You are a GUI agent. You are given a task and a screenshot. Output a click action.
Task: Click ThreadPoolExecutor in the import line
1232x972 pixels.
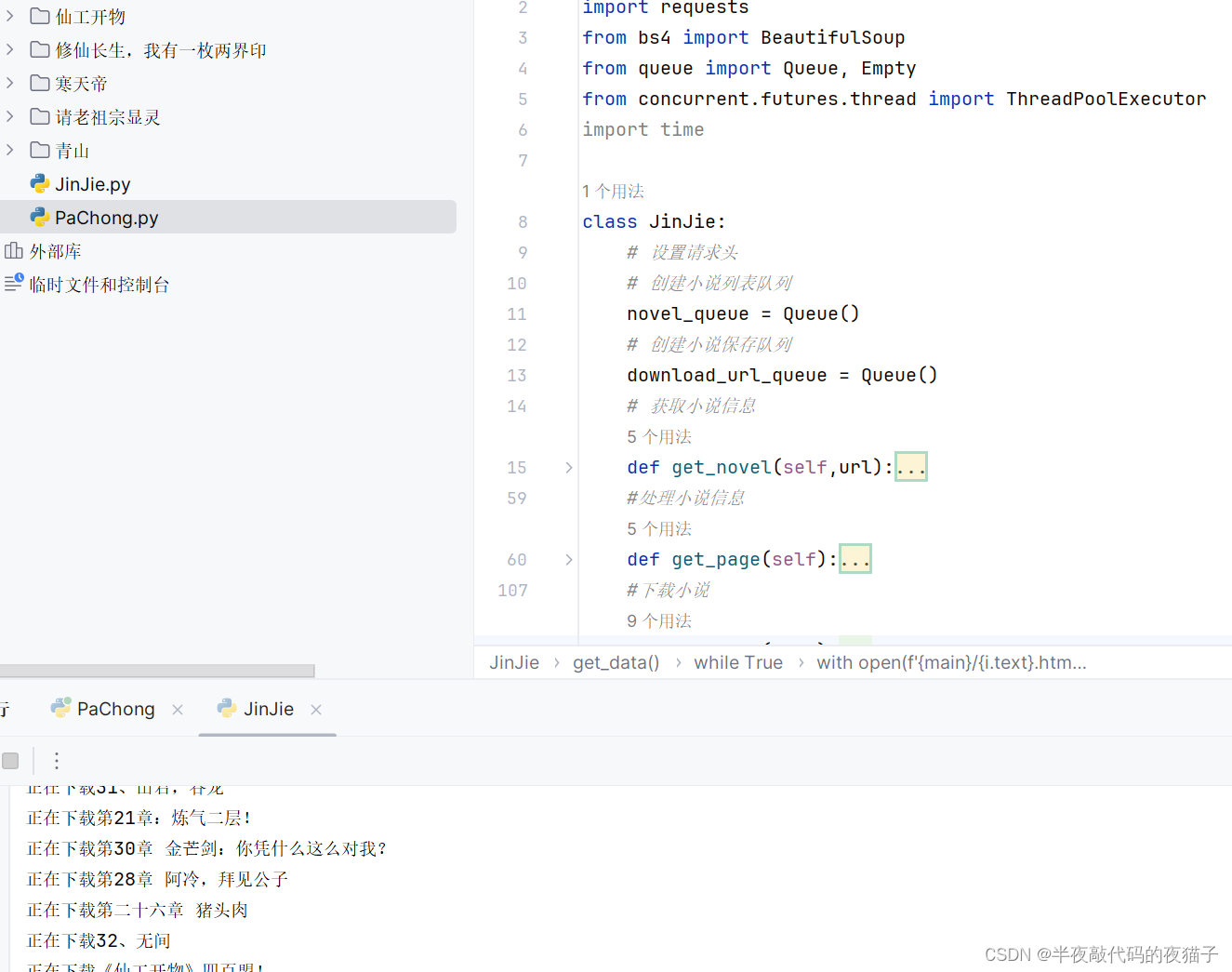(1106, 99)
